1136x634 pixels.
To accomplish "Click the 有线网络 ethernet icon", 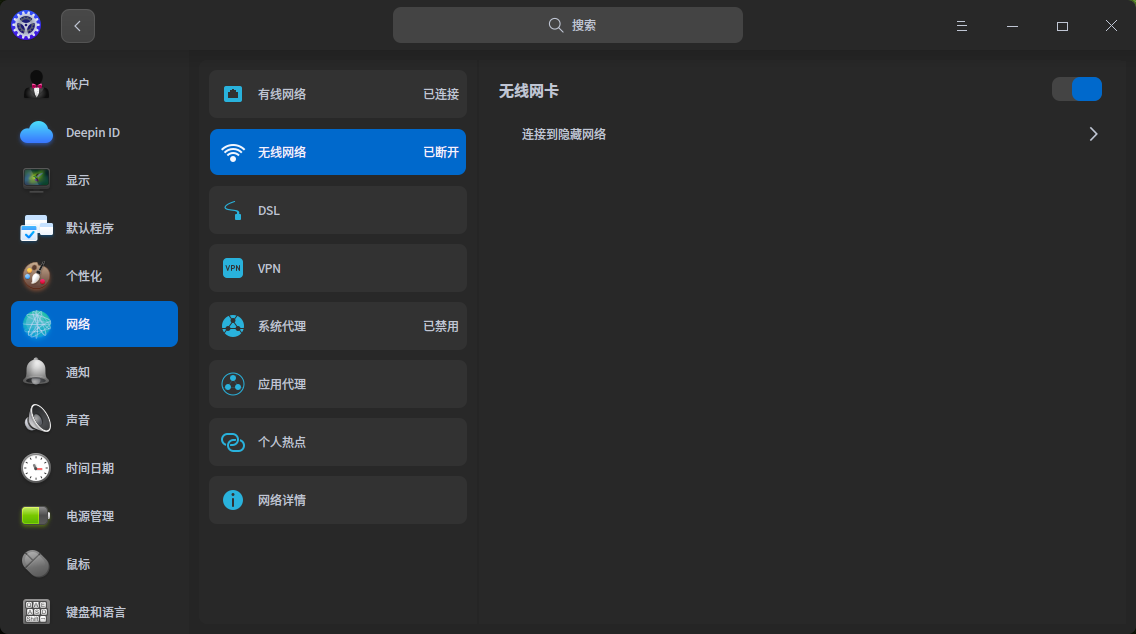I will (233, 94).
